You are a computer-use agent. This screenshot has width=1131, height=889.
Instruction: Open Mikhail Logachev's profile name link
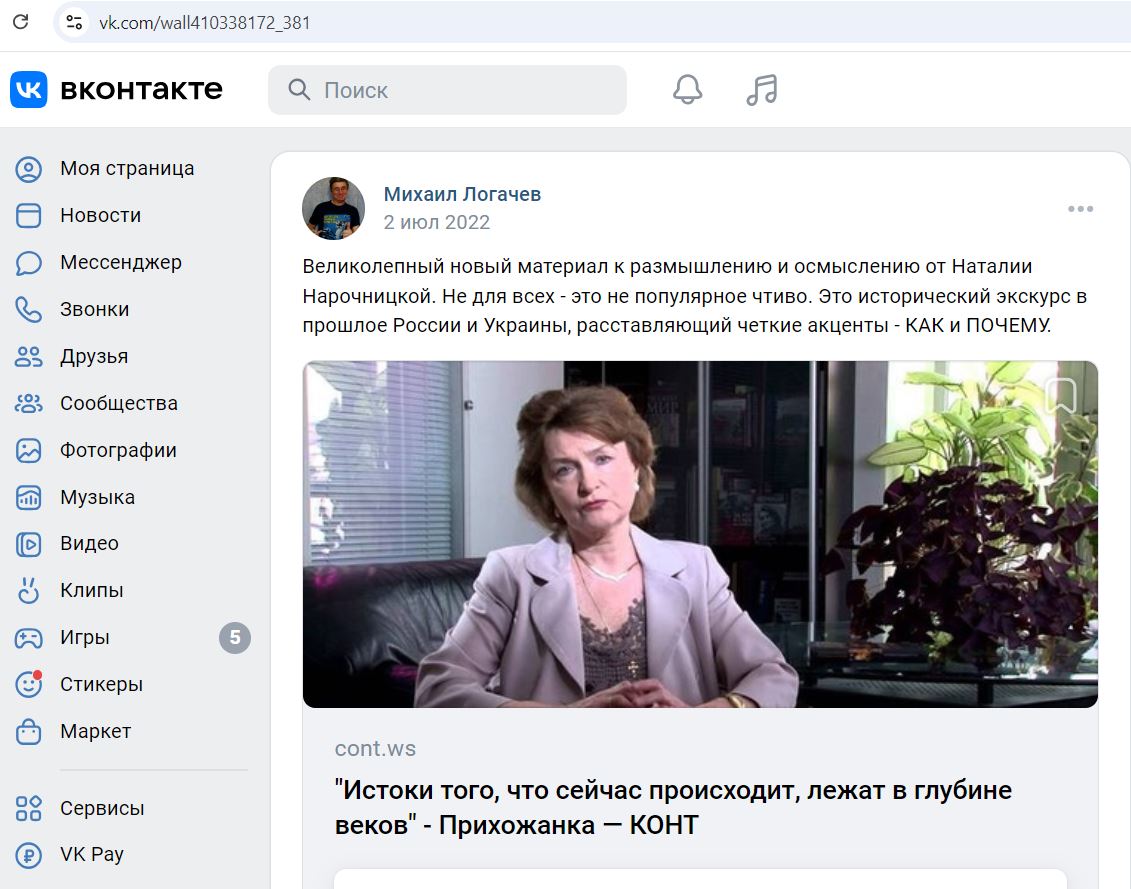(462, 194)
